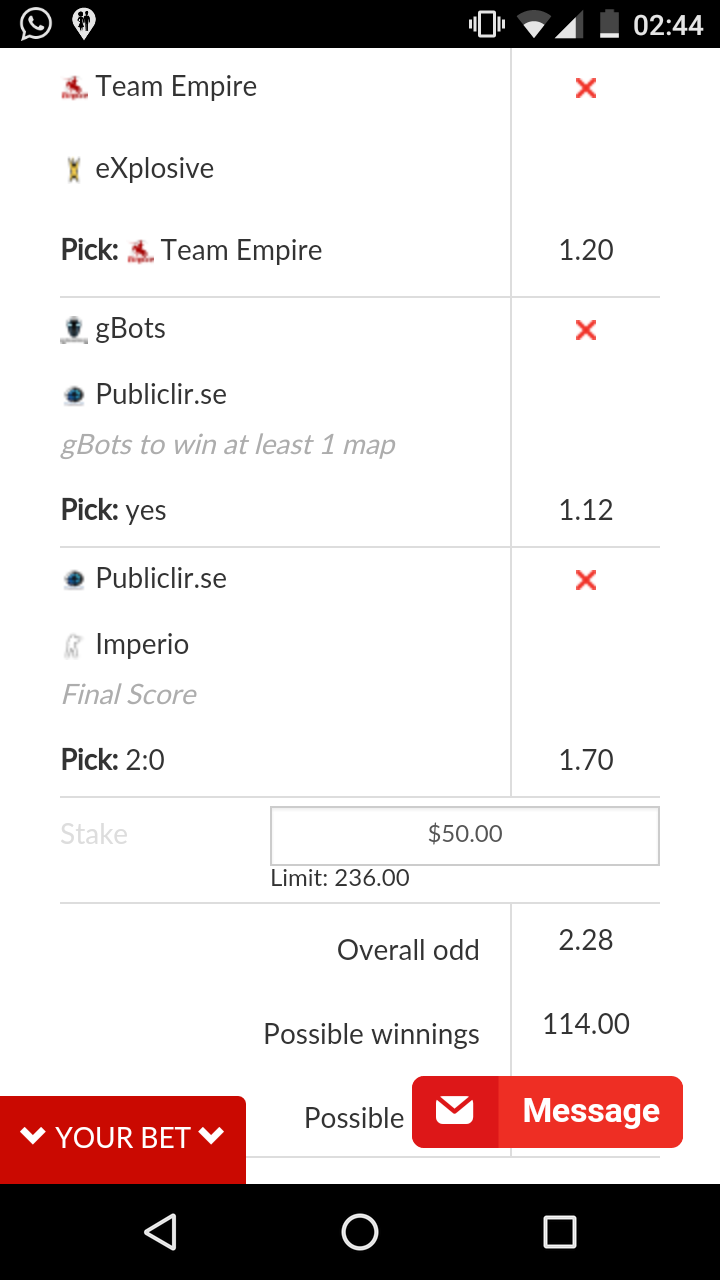Screen dimensions: 720x1280
Task: Remove the Publiclir.se vs Imperio bet
Action: click(x=586, y=580)
